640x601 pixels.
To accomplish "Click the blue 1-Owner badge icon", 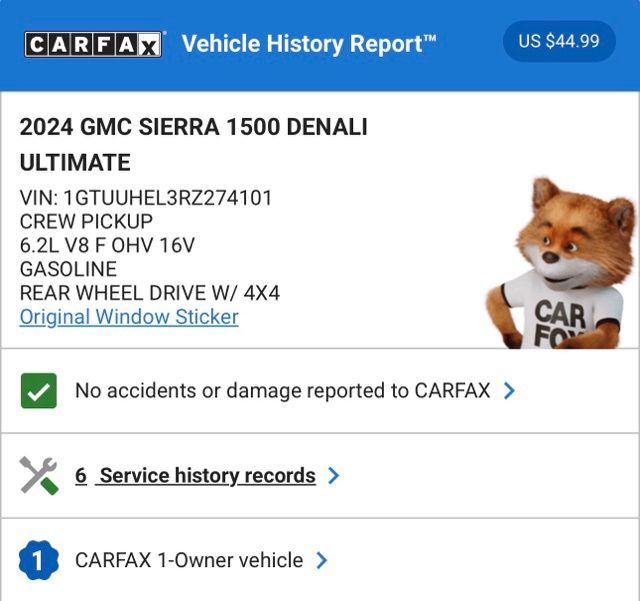I will click(38, 561).
